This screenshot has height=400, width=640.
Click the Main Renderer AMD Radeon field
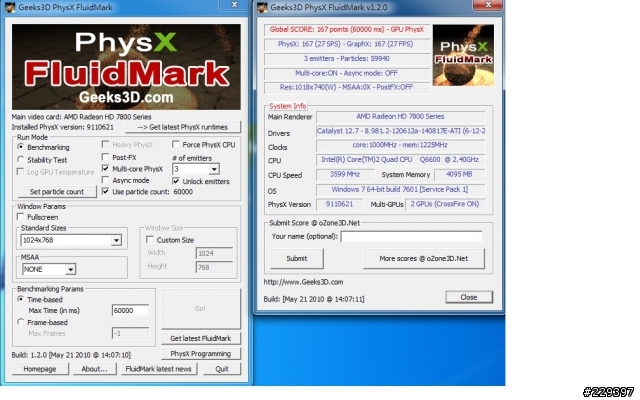400,117
